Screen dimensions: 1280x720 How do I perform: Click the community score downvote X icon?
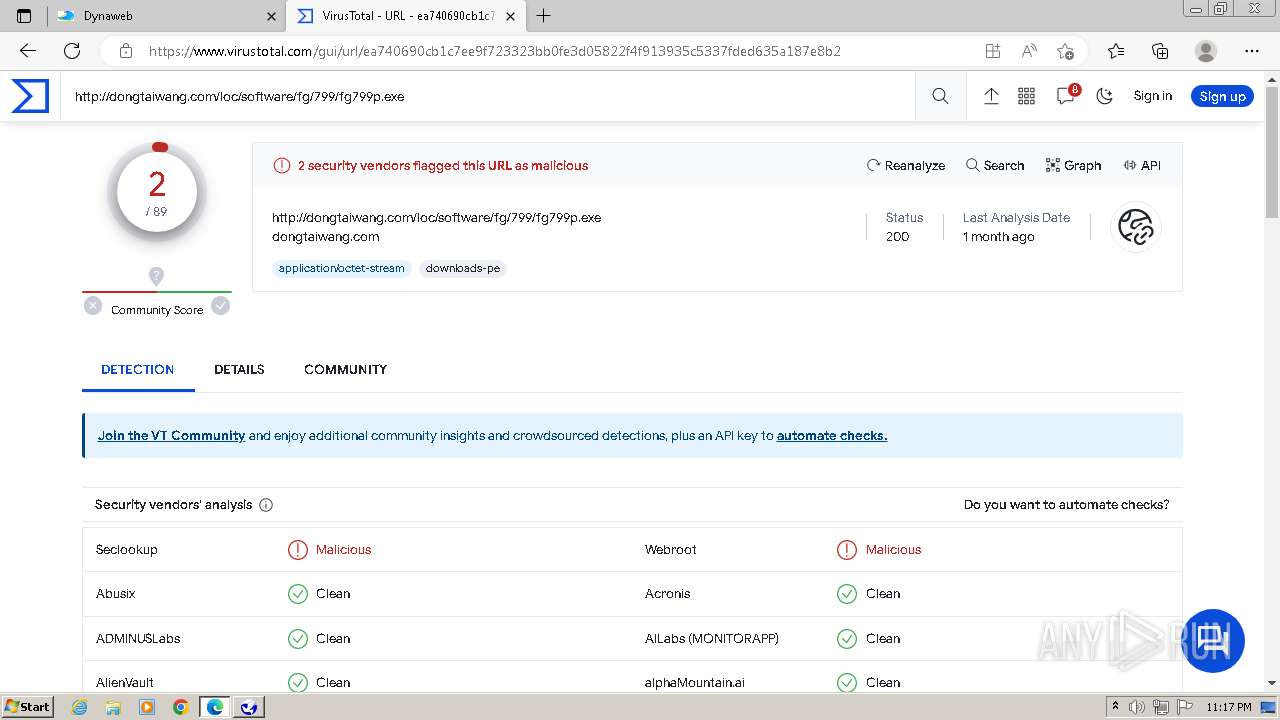pyautogui.click(x=93, y=306)
